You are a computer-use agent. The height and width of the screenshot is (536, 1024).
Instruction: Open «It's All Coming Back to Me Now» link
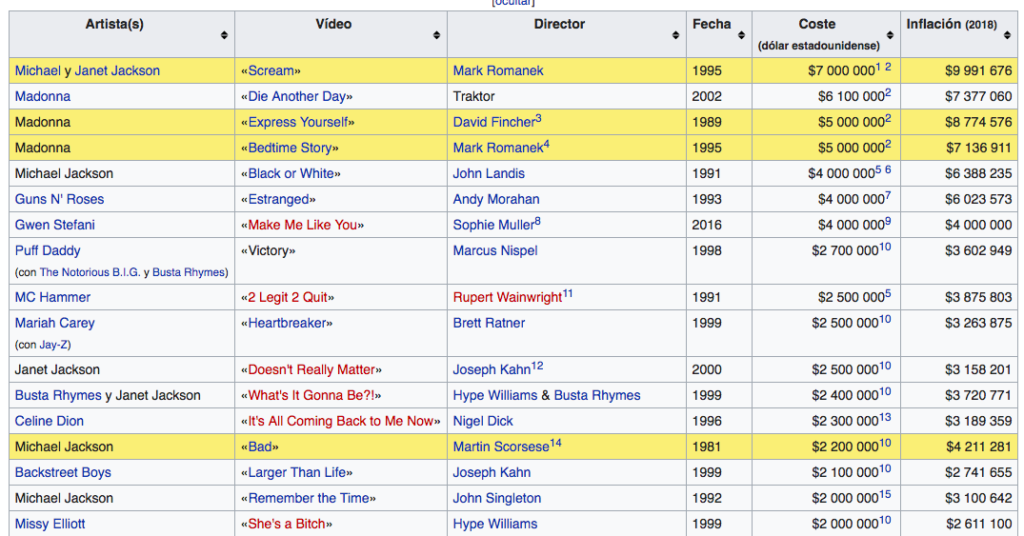pos(341,421)
